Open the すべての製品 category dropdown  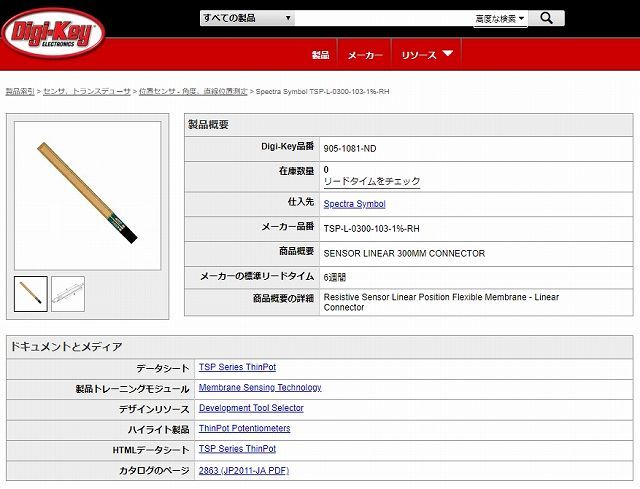tap(247, 18)
